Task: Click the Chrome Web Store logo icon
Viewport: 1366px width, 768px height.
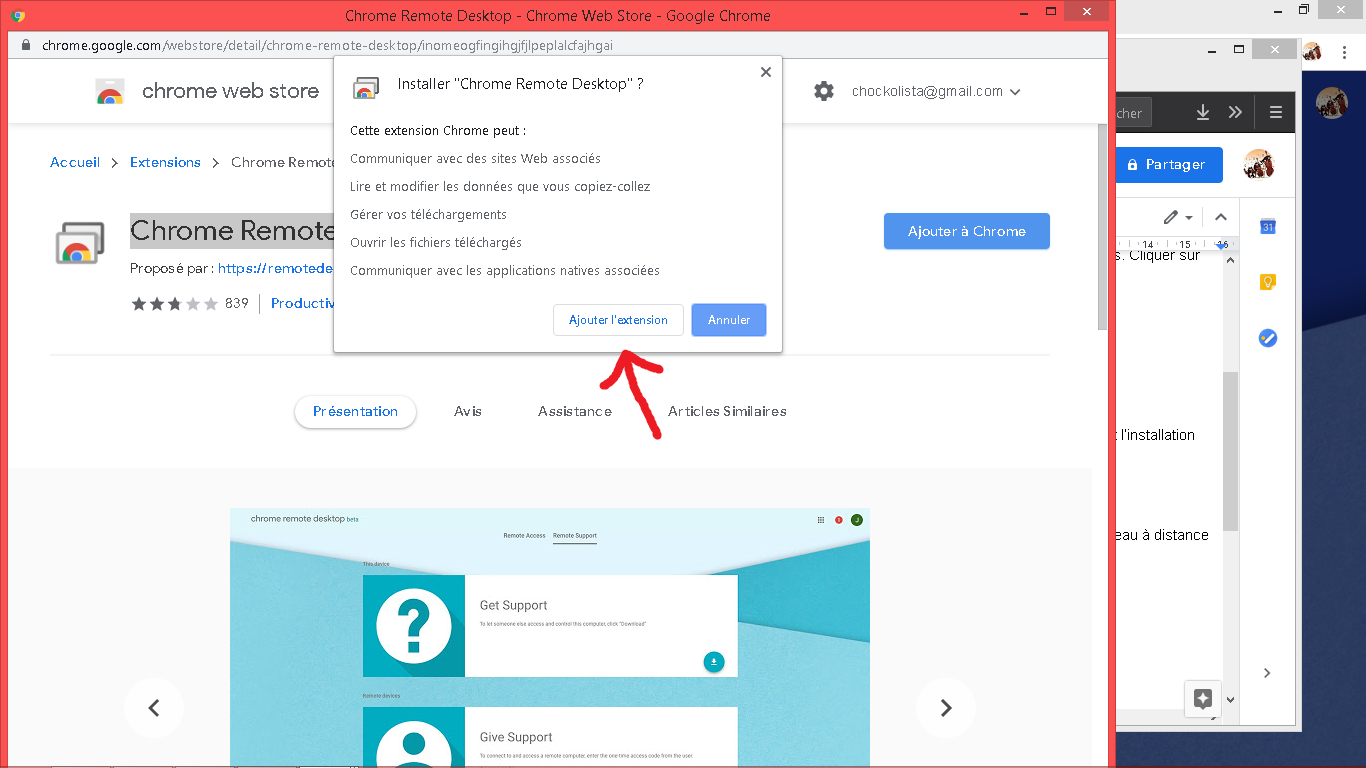Action: 109,91
